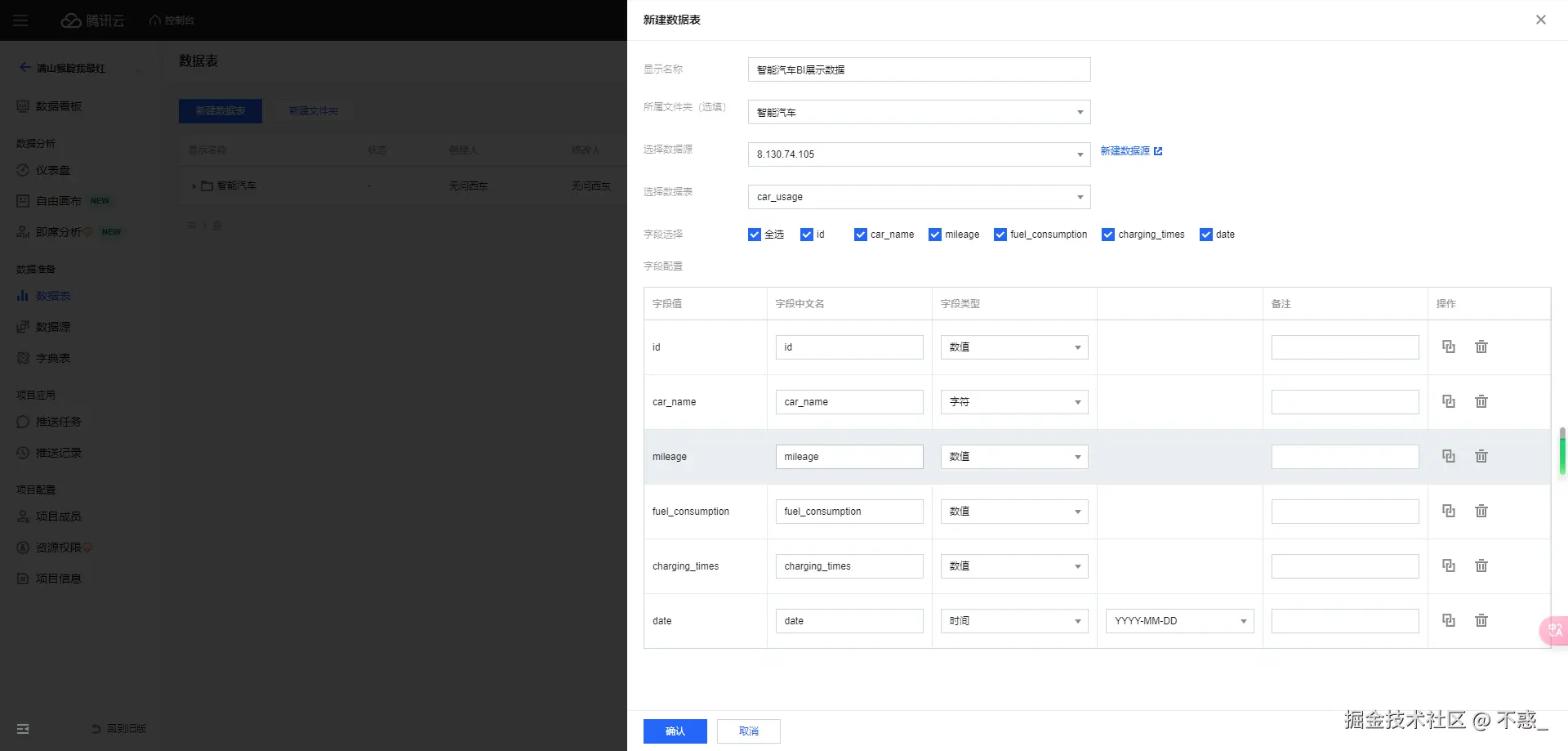
Task: Expand the 智能汽车 folder row
Action: pos(194,186)
